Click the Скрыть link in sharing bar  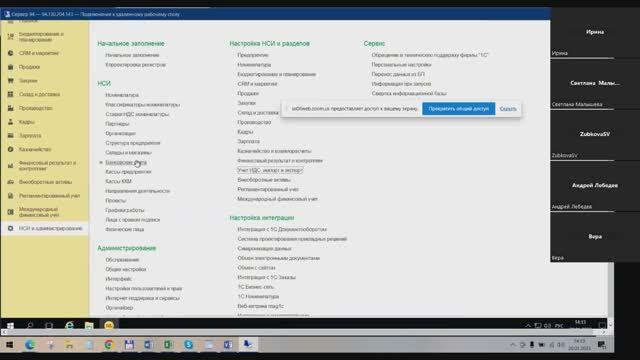[508, 109]
